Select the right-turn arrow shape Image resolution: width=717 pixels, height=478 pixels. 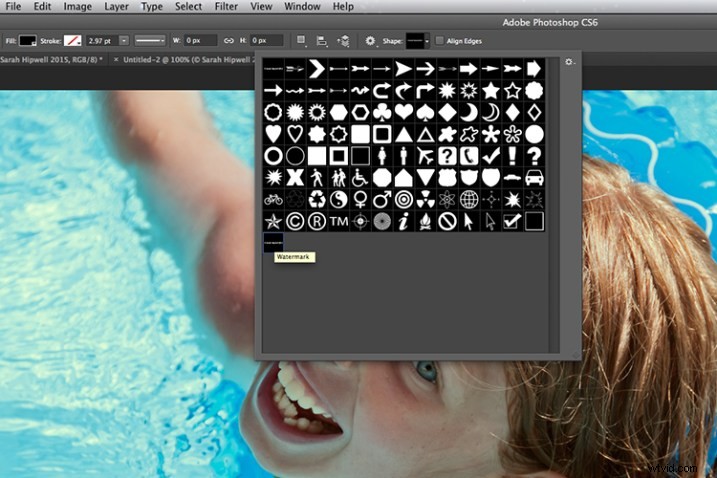click(425, 91)
